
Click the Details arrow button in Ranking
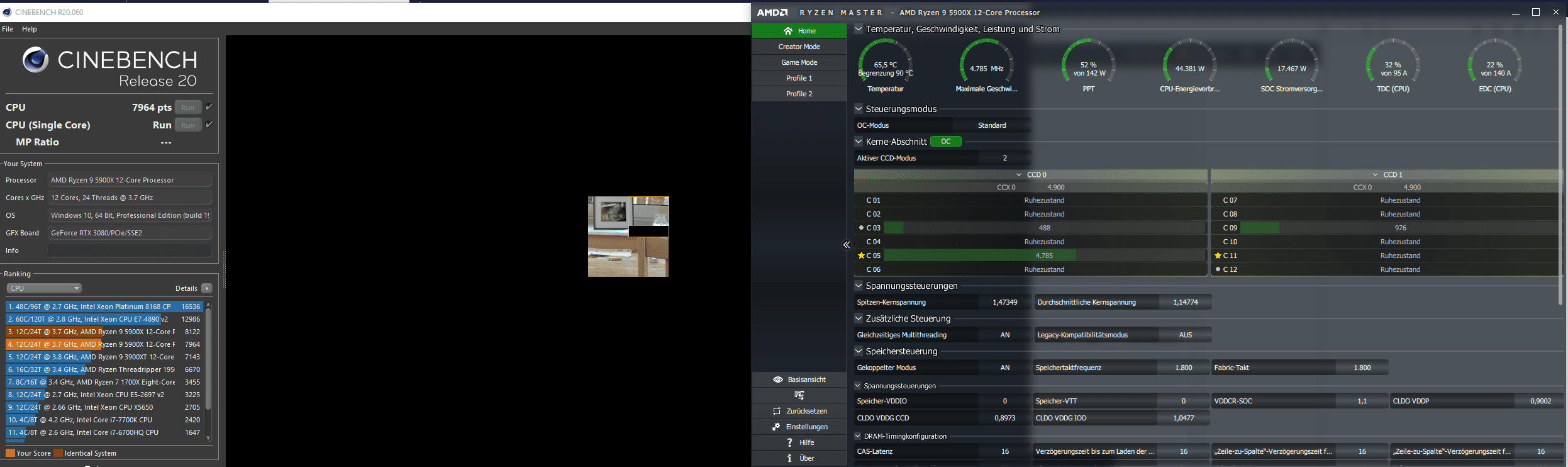(x=206, y=288)
